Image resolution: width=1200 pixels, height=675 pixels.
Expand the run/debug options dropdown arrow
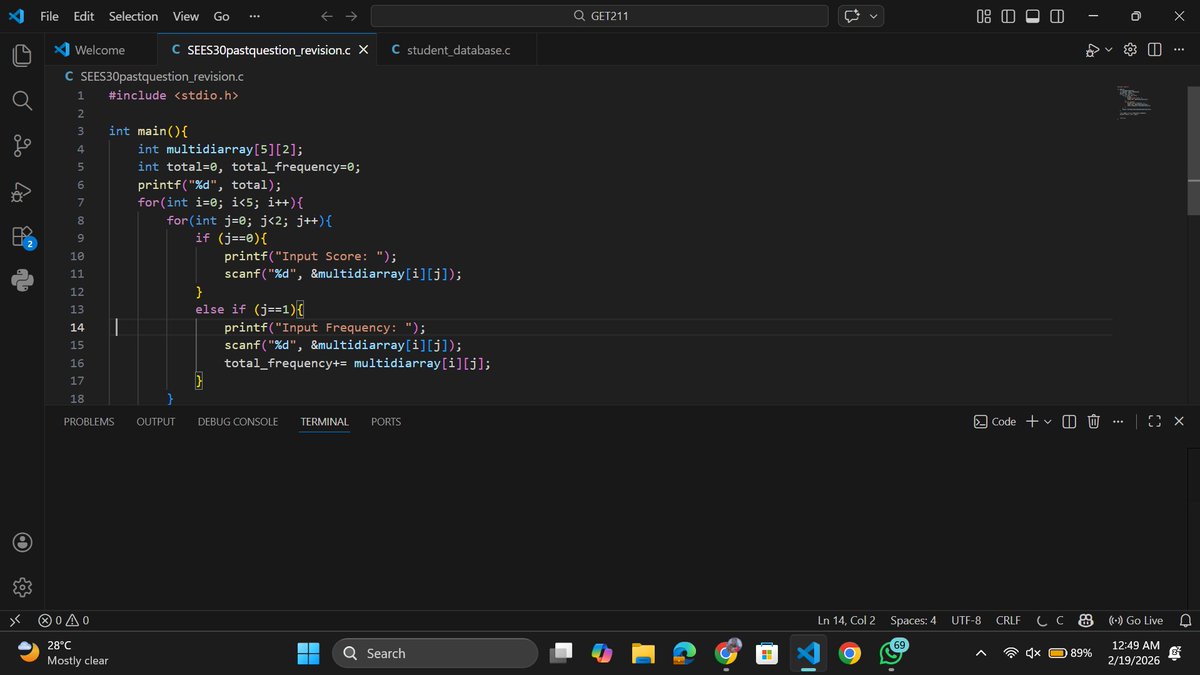[1110, 50]
